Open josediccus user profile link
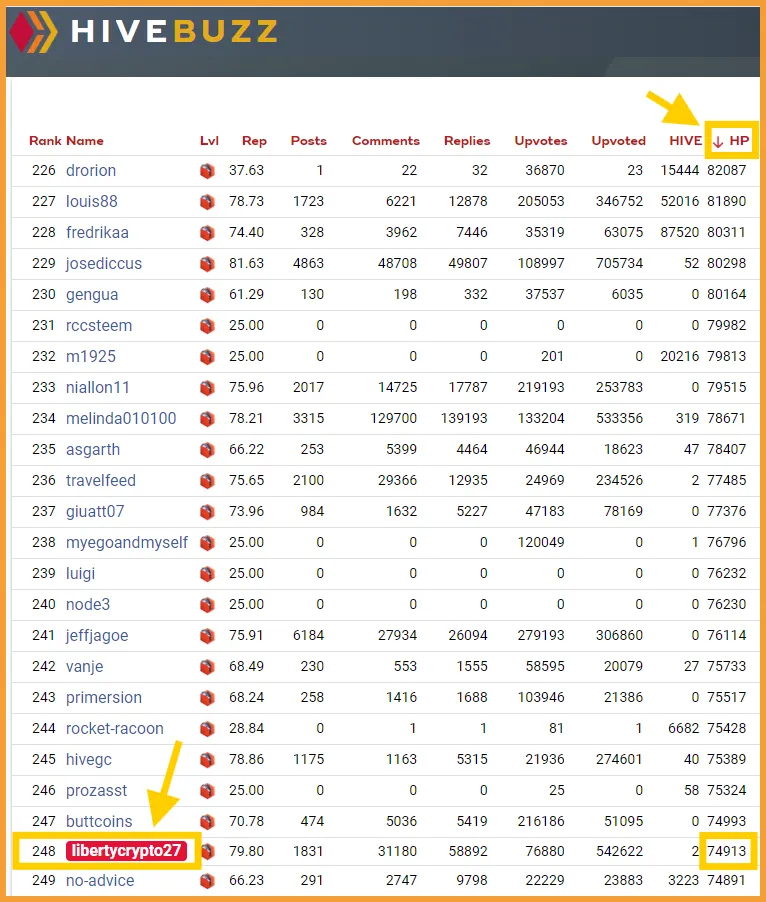 click(104, 263)
